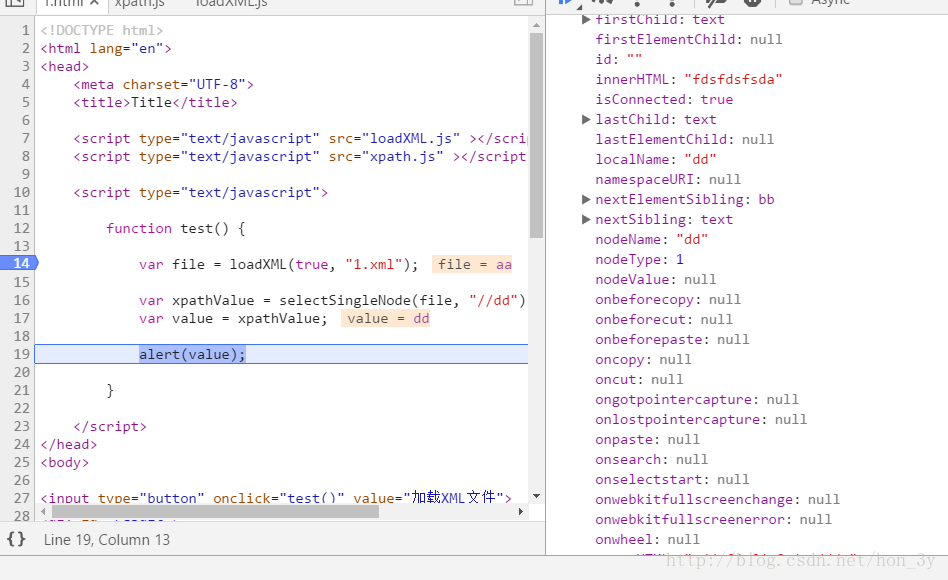Click the code editor scroll down arrow
The image size is (948, 580).
coord(536,496)
